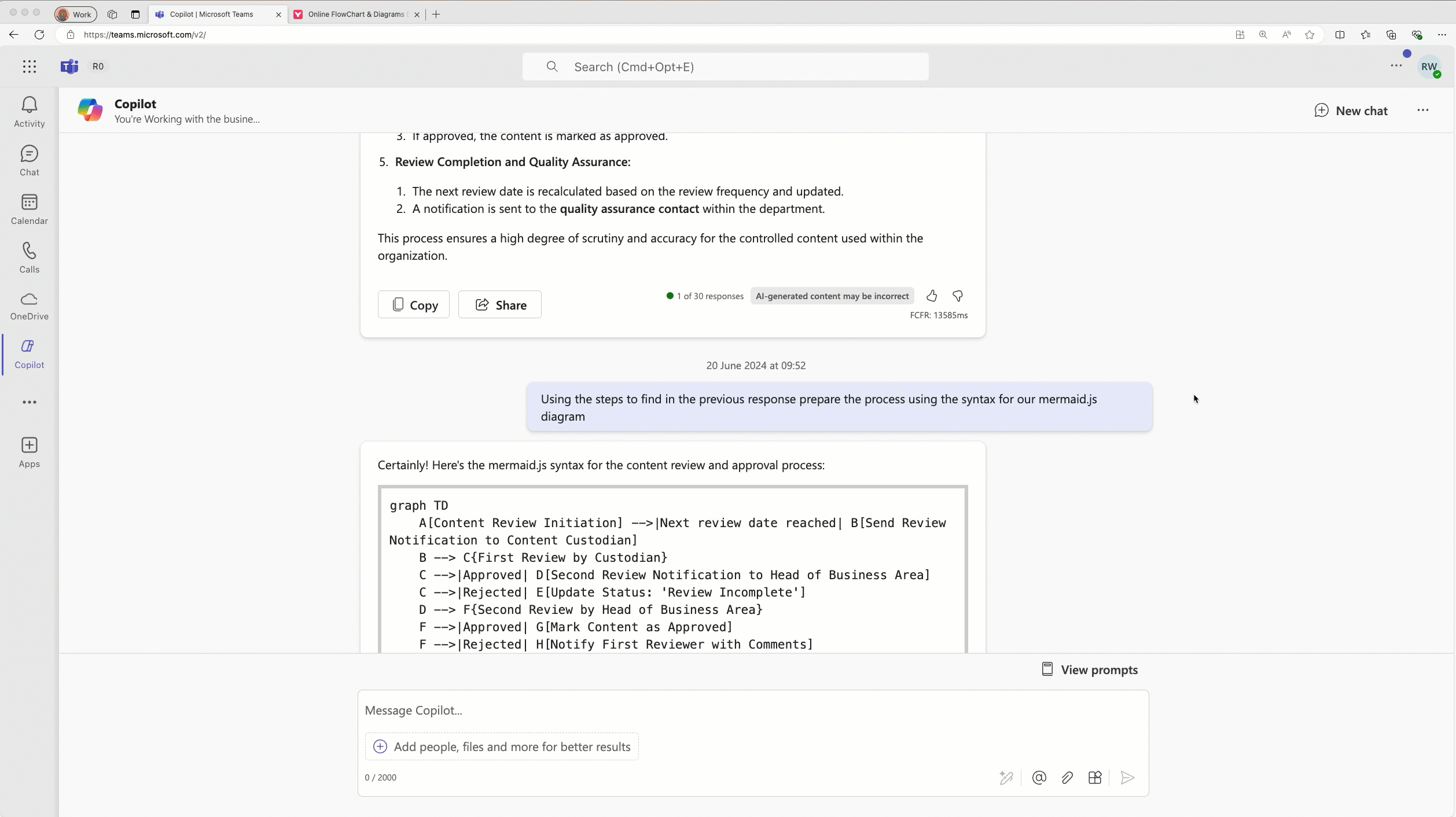Open Calls in the sidebar

29,258
